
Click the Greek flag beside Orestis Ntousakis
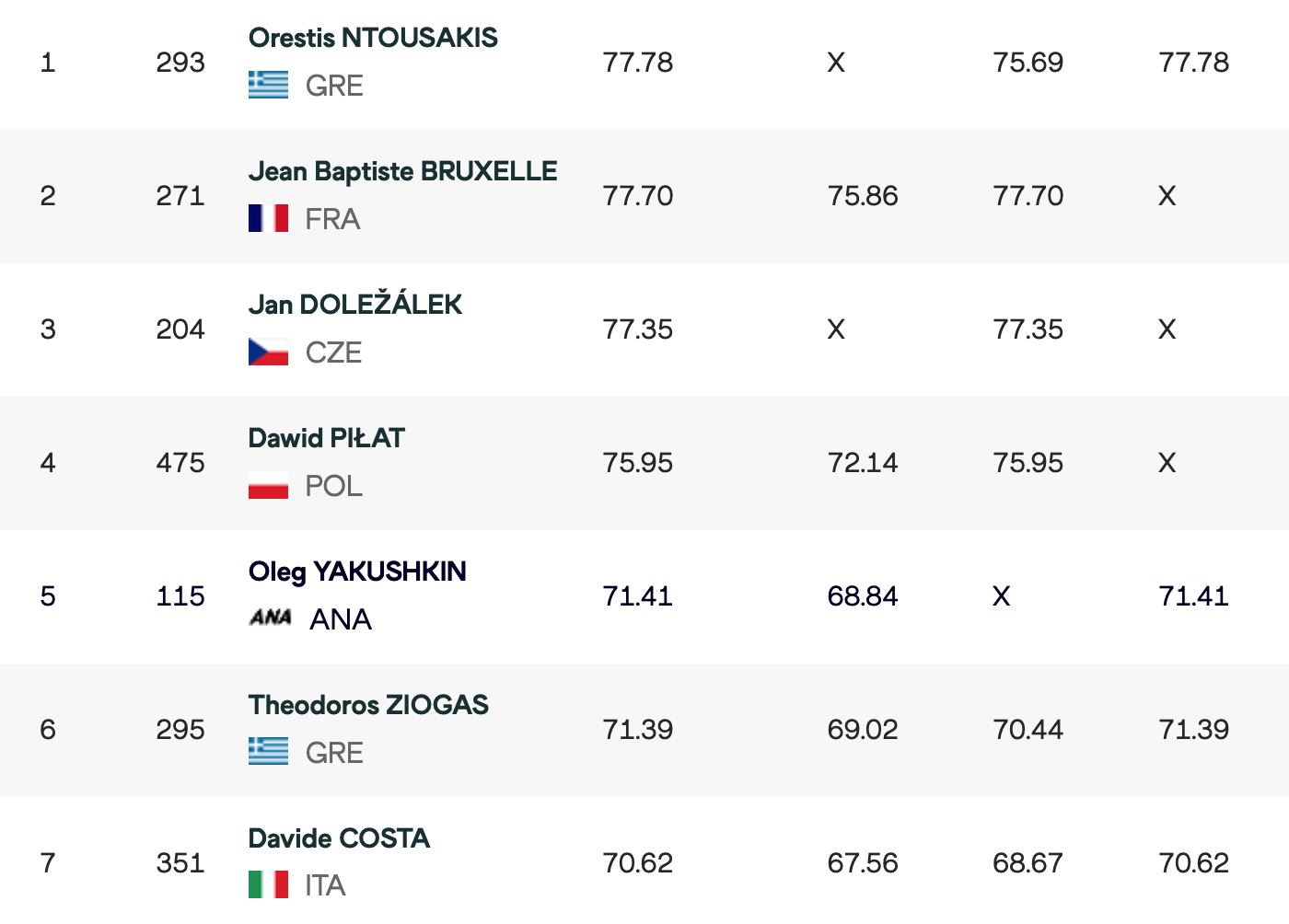(x=268, y=86)
